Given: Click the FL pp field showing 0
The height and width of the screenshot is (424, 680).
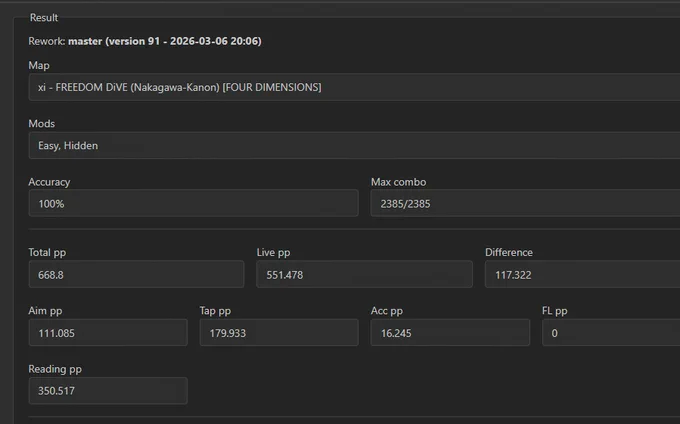Looking at the screenshot, I should pyautogui.click(x=611, y=333).
